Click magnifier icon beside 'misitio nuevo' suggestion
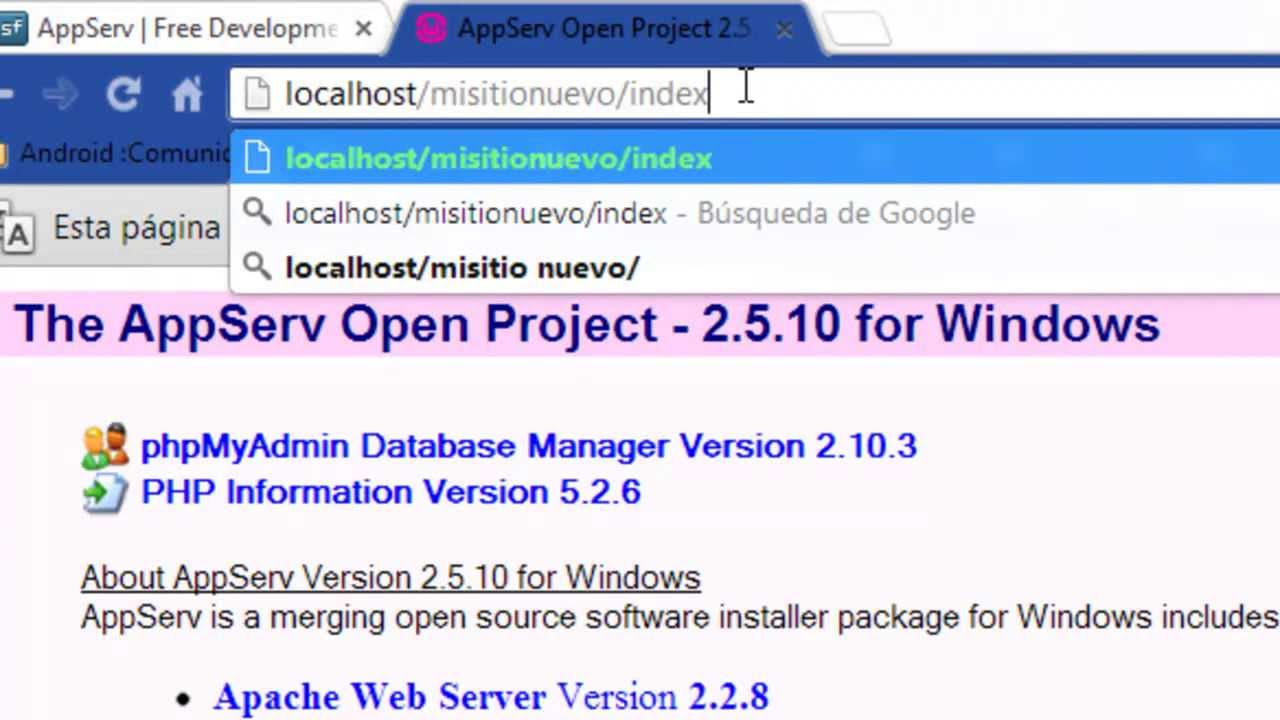 [x=257, y=266]
